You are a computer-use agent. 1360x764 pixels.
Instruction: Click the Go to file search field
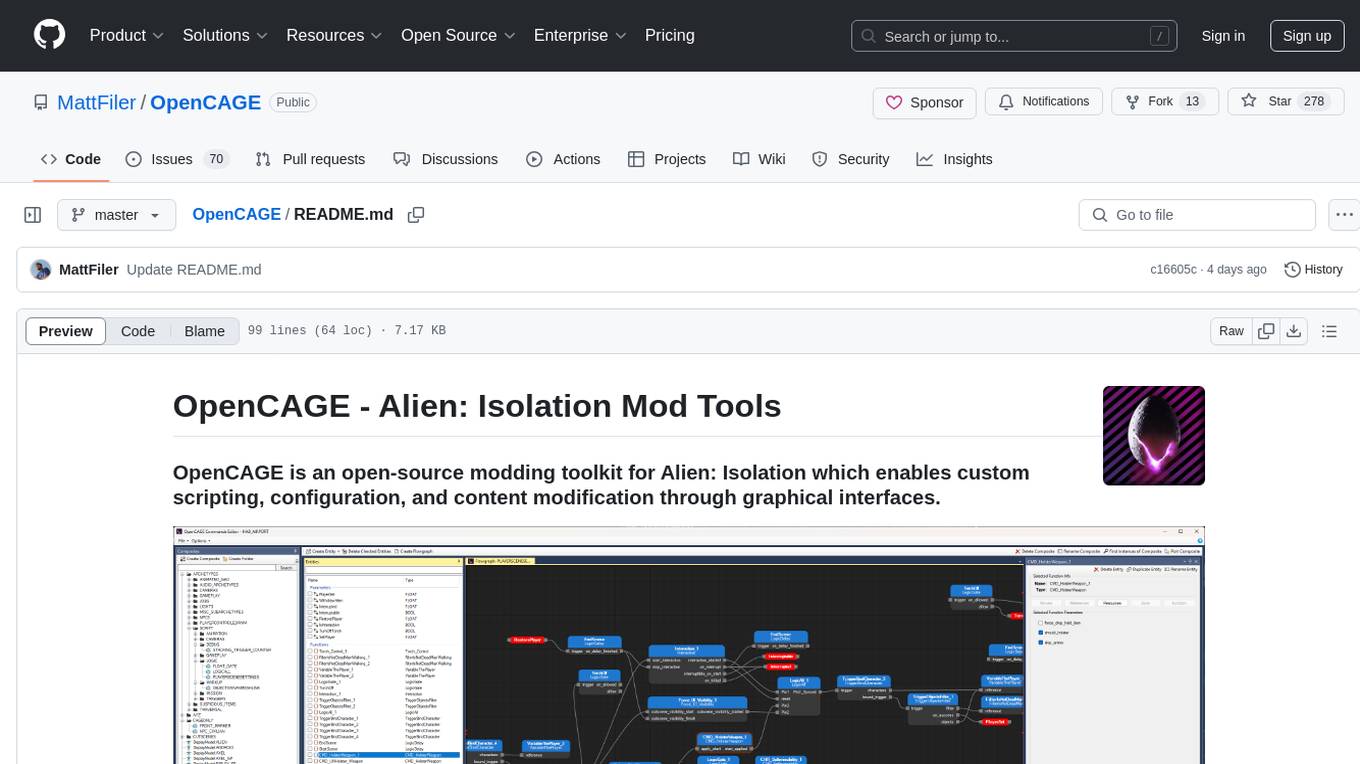point(1197,215)
